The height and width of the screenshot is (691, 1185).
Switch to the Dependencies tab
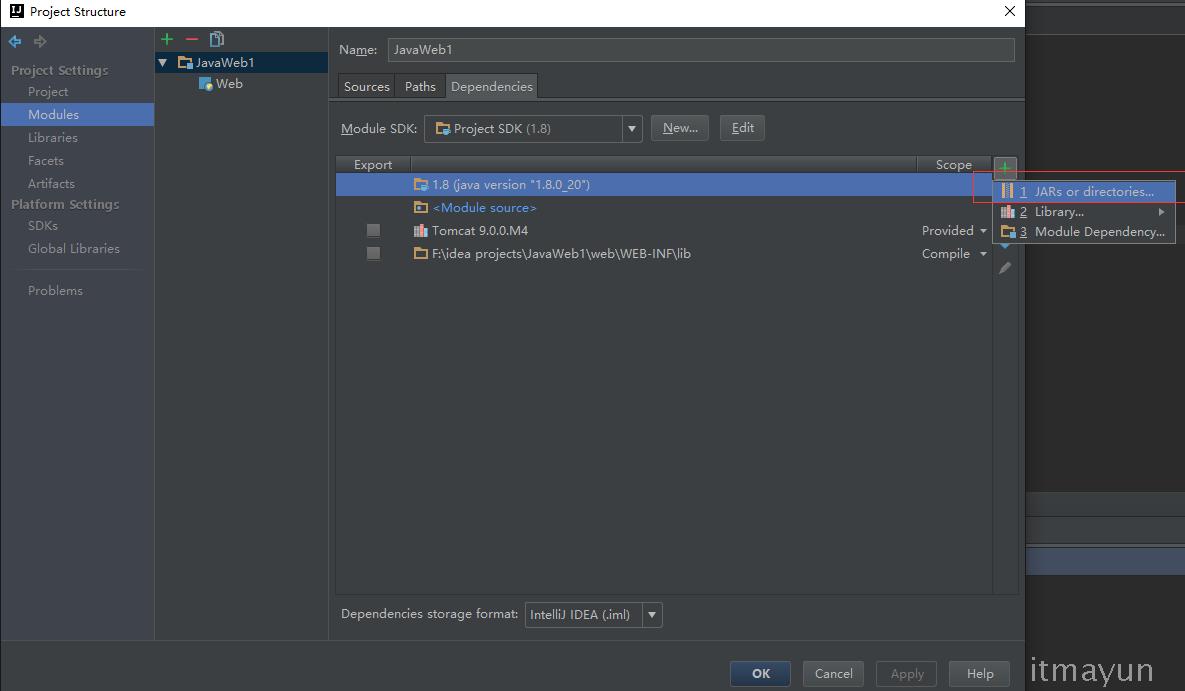(x=492, y=87)
